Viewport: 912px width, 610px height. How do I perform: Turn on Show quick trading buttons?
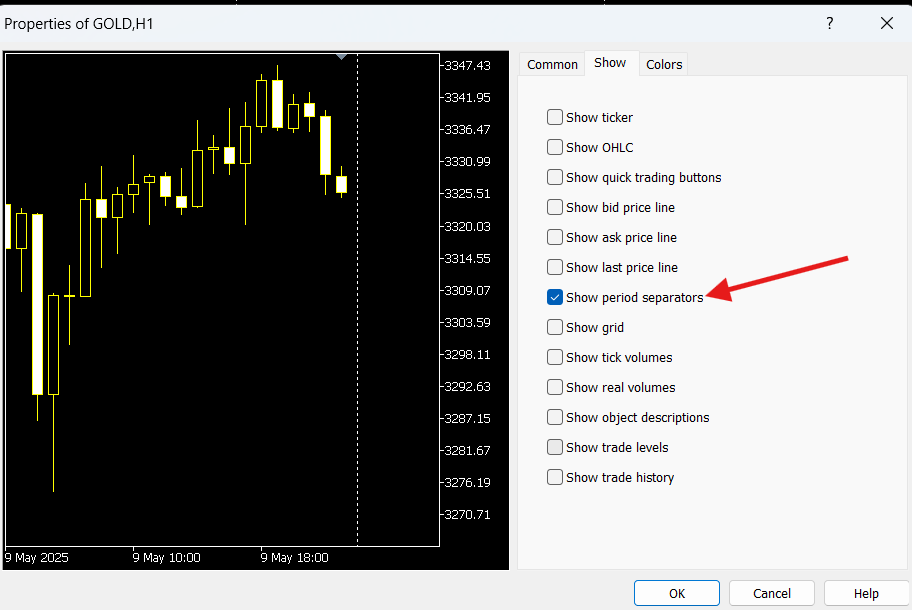[x=555, y=177]
